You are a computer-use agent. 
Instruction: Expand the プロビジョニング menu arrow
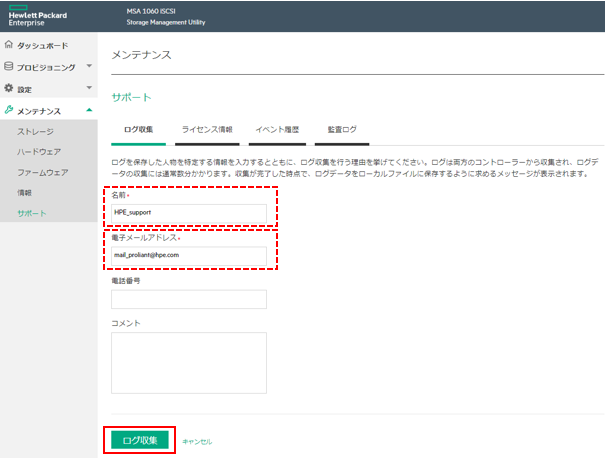[89, 67]
